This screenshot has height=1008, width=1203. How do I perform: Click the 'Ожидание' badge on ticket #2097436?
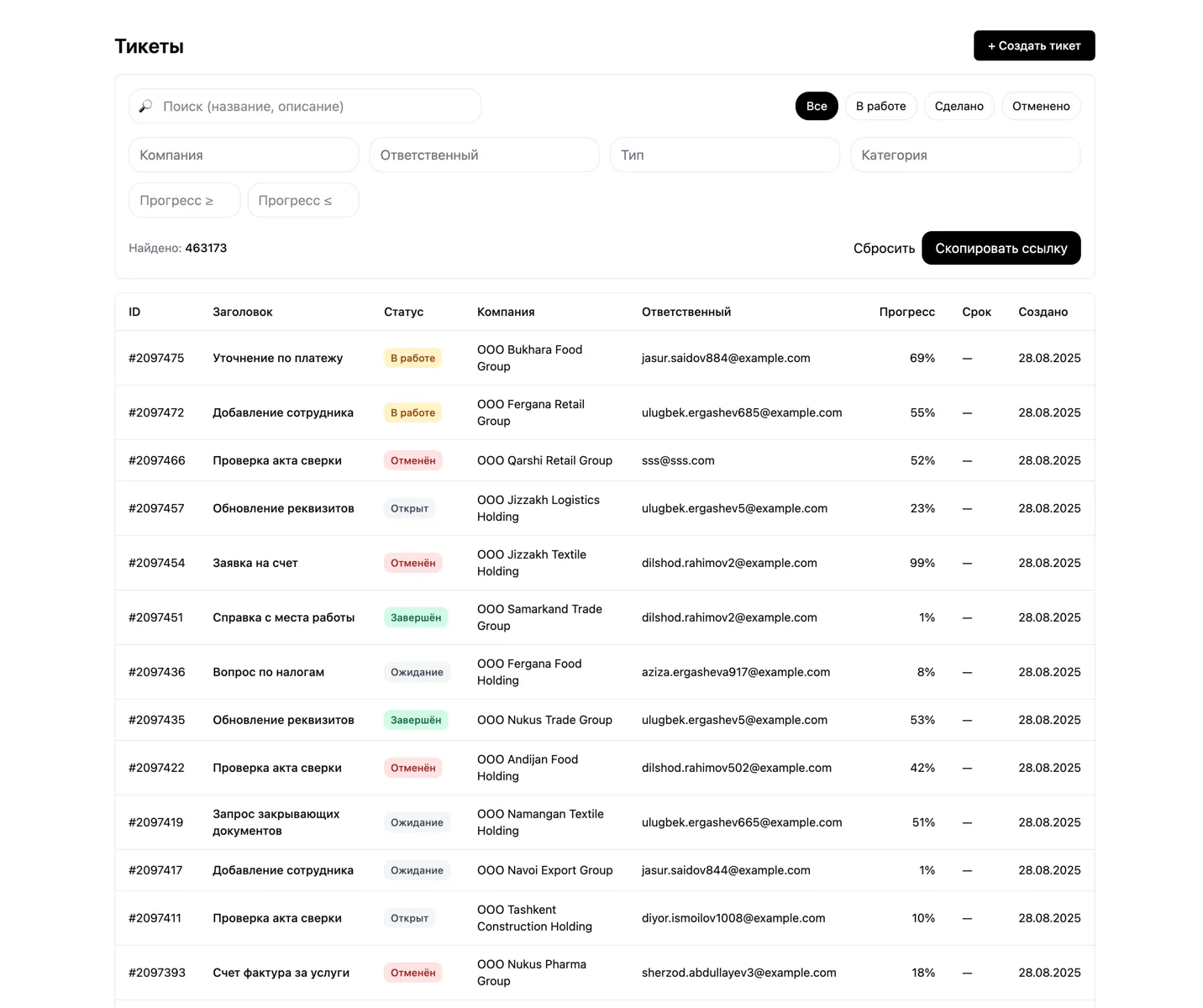417,672
